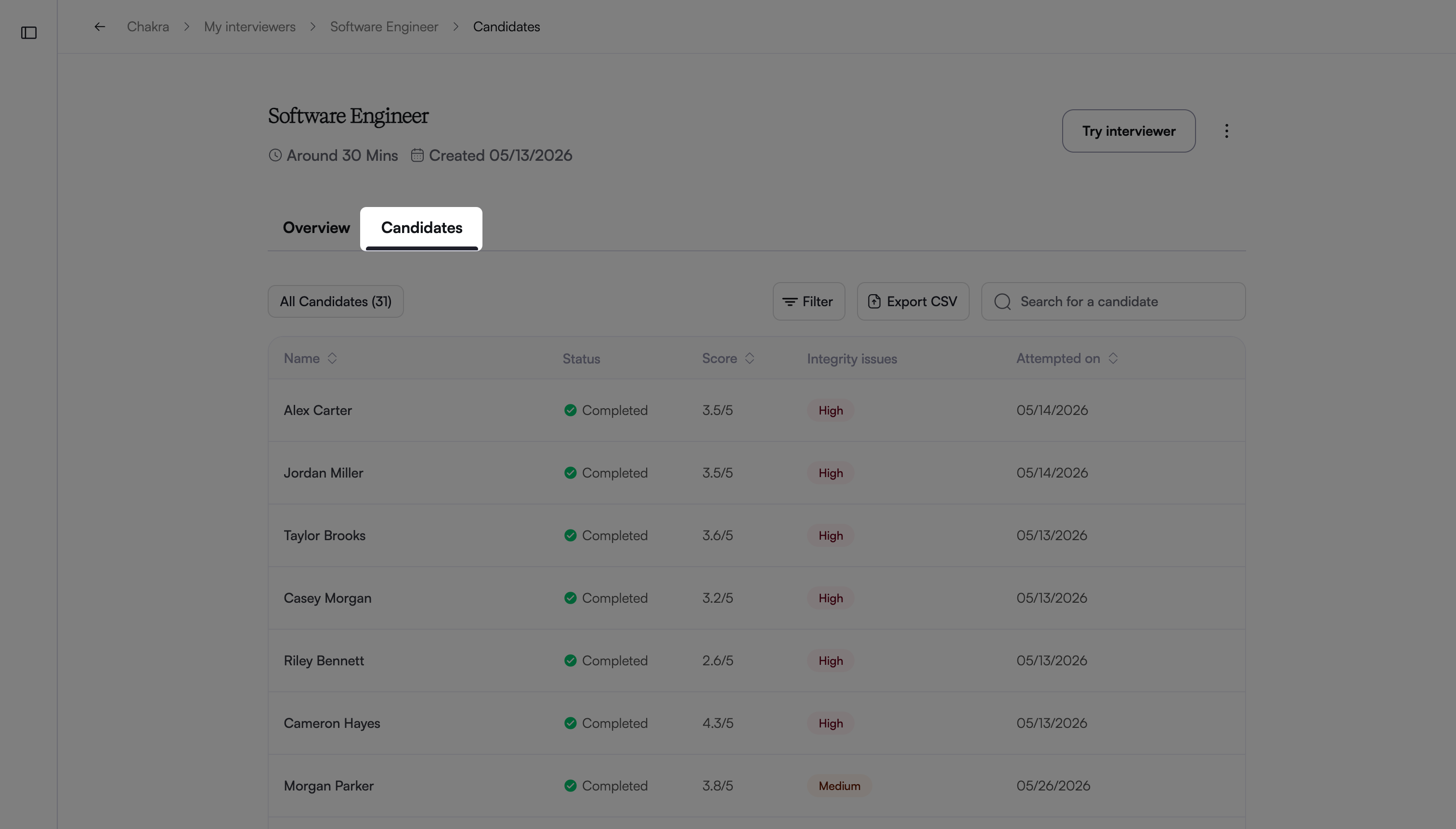Click the green check icon for Morgan Parker

570,786
